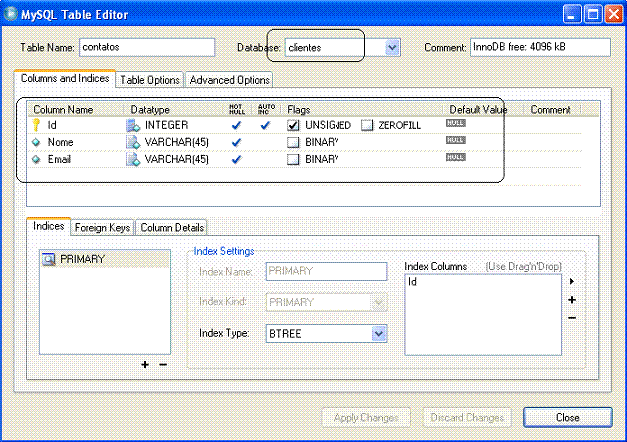Toggle NOT NULL check for Nome column

(x=236, y=142)
